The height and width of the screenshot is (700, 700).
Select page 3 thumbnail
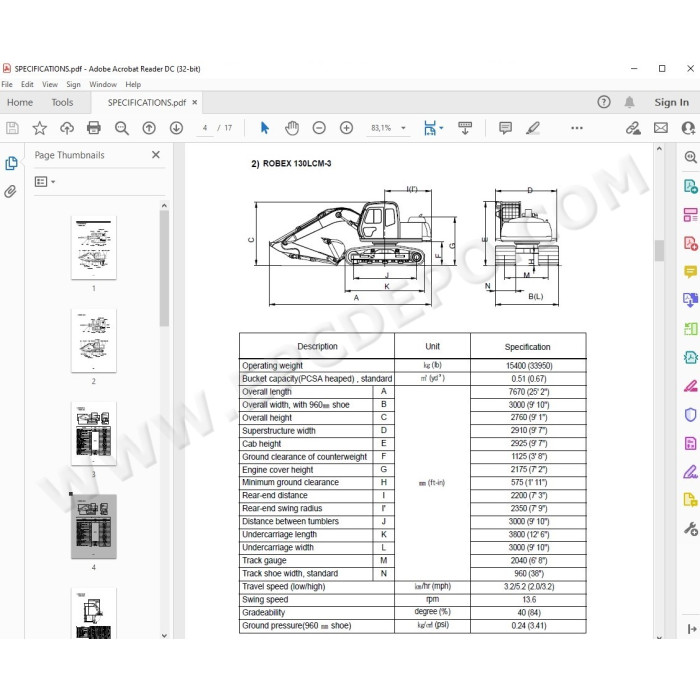(x=94, y=433)
